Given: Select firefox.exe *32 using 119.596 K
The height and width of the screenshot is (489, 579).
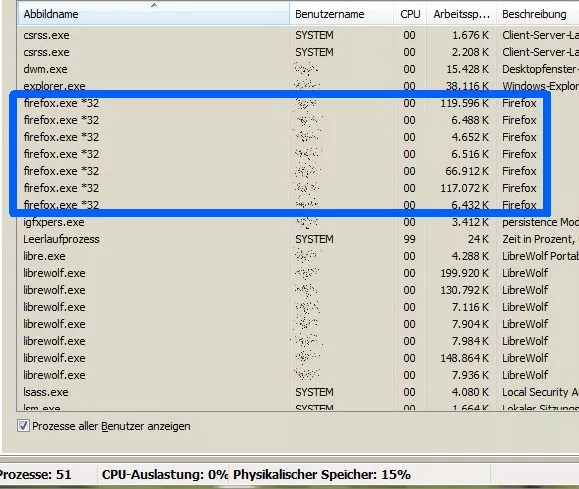Looking at the screenshot, I should pos(298,103).
